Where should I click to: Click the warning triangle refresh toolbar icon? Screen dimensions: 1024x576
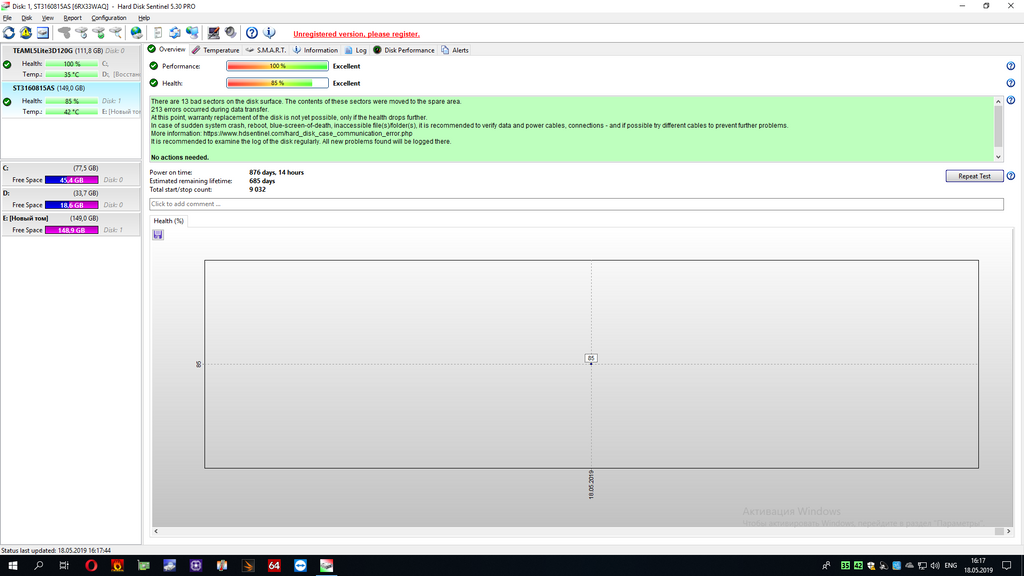(26, 33)
